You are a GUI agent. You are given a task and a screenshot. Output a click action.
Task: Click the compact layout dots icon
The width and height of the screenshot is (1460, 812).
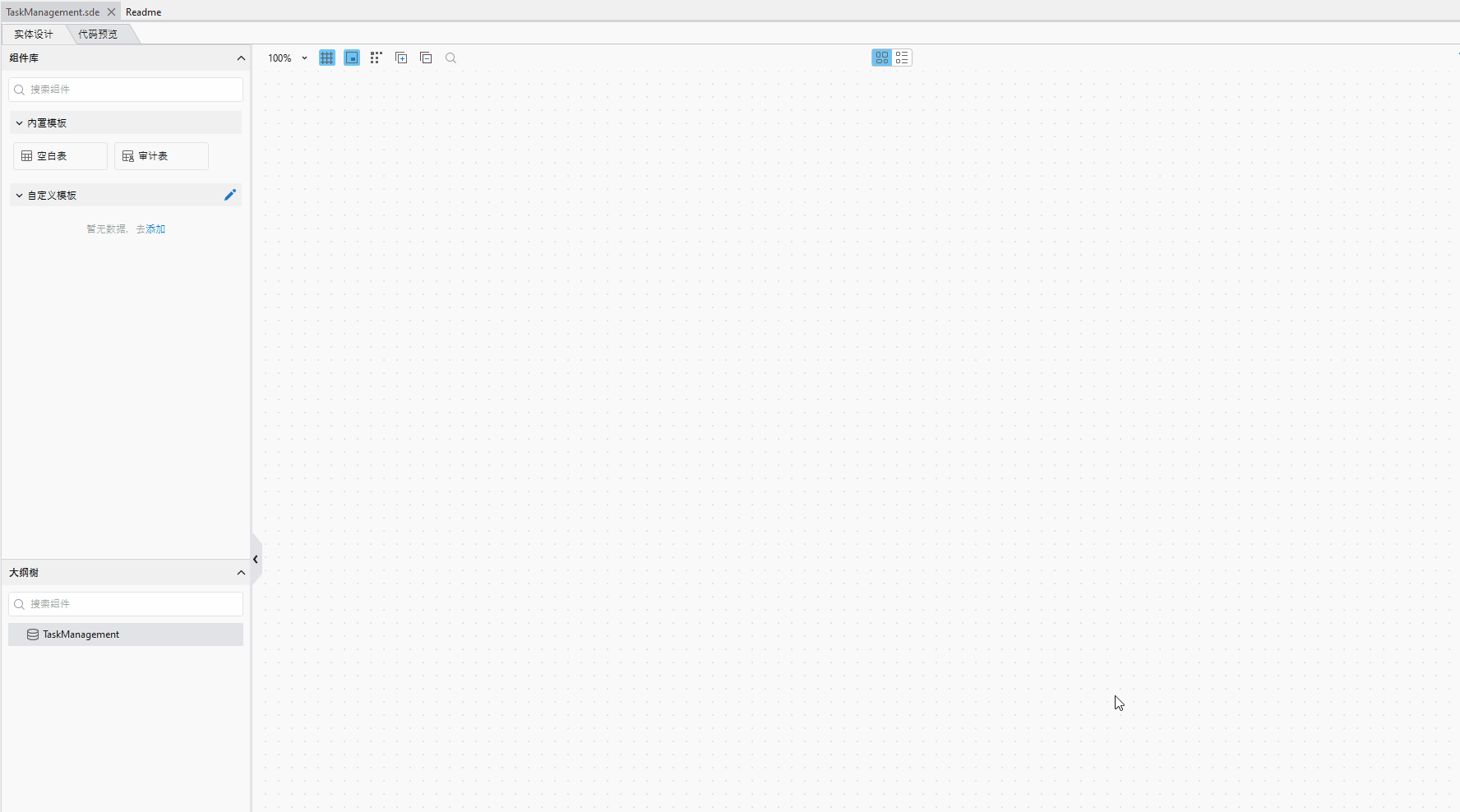point(377,58)
